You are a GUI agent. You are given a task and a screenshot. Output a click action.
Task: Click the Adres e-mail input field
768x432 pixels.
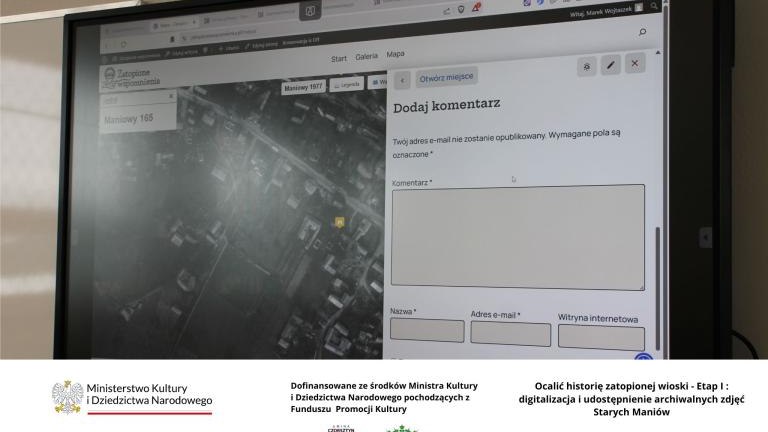click(x=510, y=334)
